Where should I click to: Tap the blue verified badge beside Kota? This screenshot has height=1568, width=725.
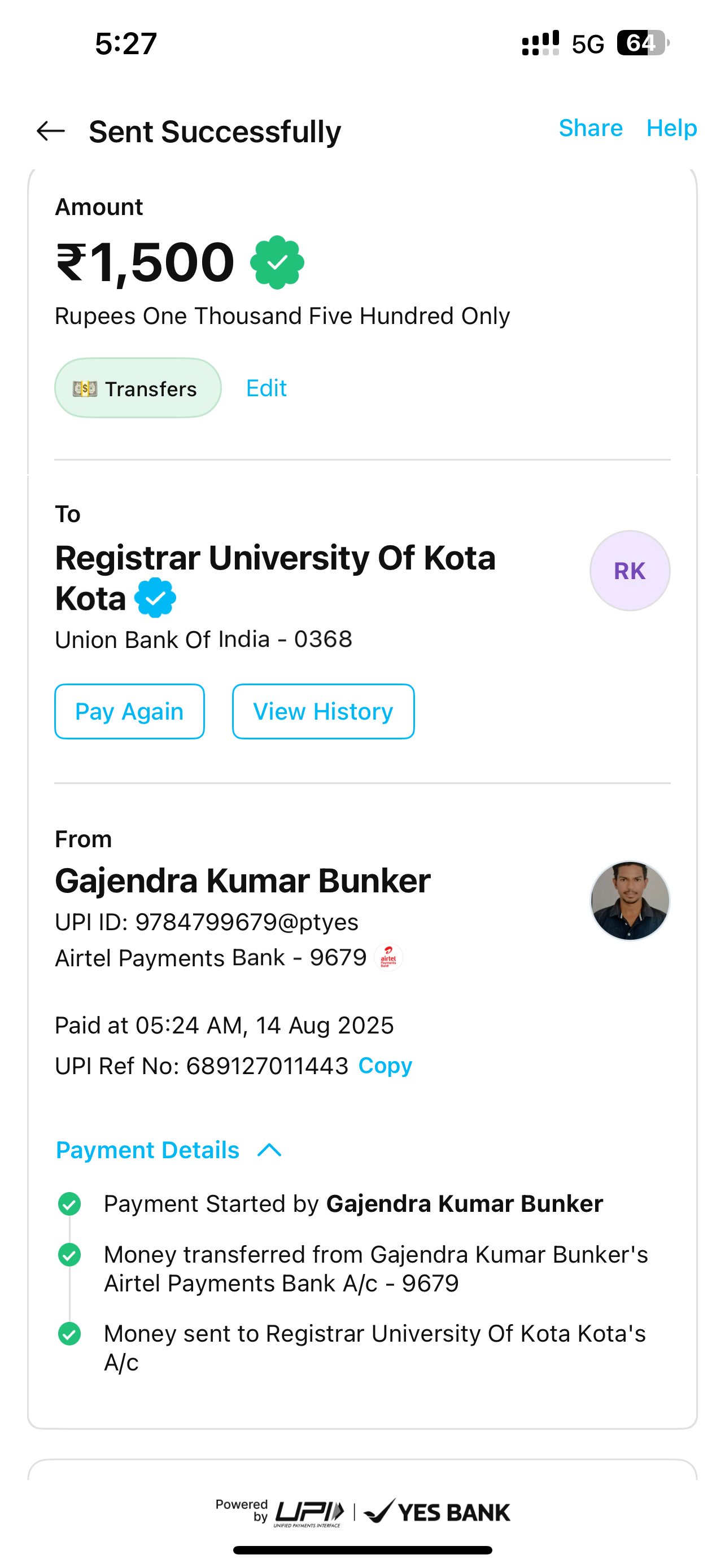click(155, 598)
